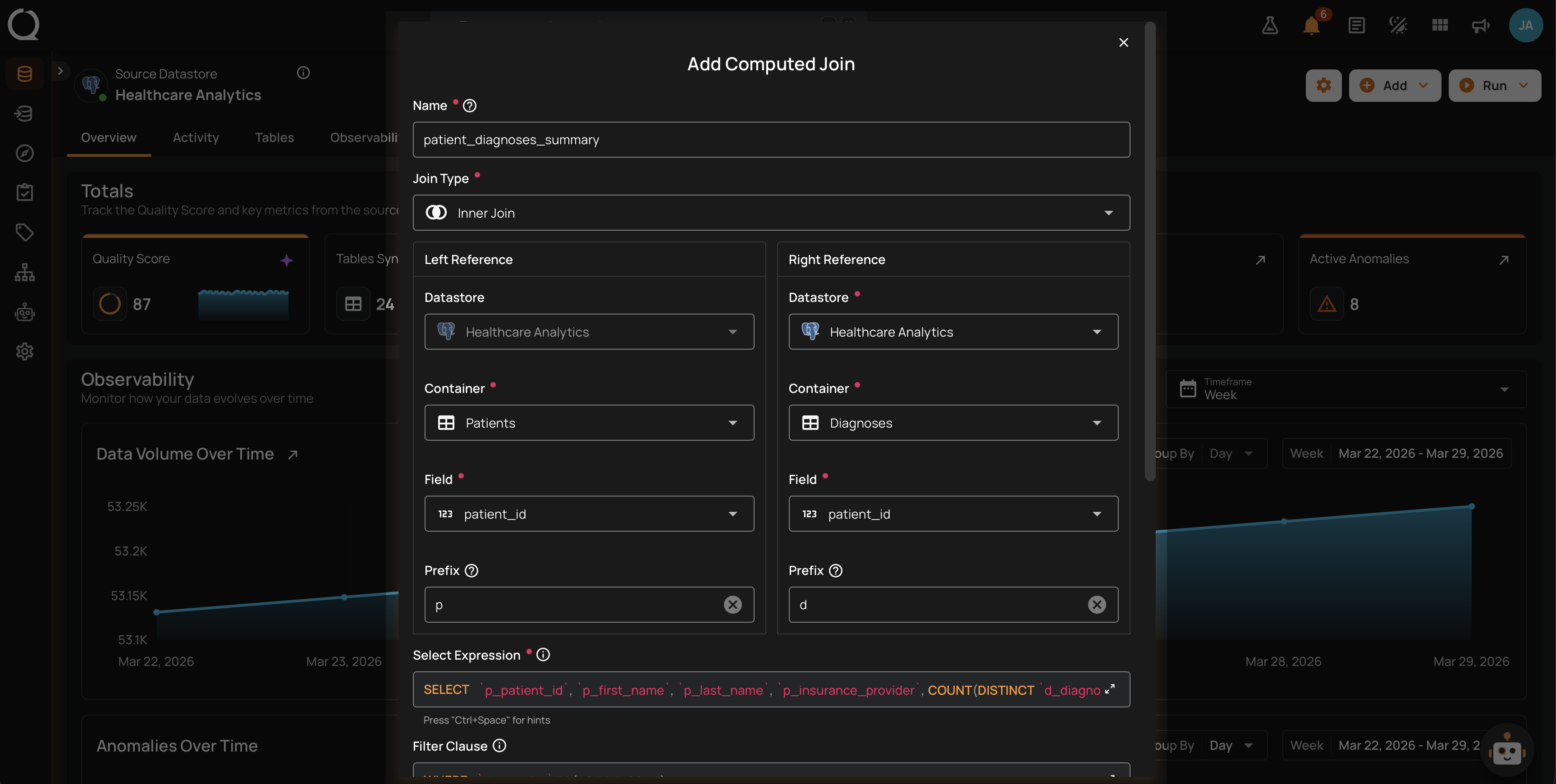Viewport: 1556px width, 784px height.
Task: Open Active Anomalies card arrow link
Action: click(x=1503, y=260)
